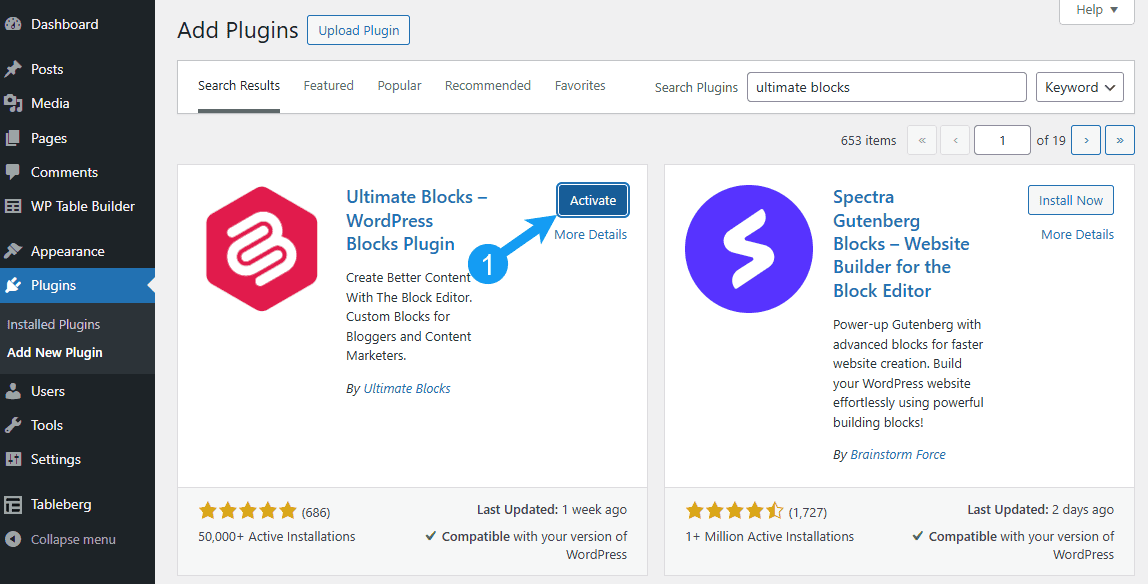Image resolution: width=1148 pixels, height=584 pixels.
Task: Open Ultimate Blocks plugin title link
Action: [x=417, y=220]
